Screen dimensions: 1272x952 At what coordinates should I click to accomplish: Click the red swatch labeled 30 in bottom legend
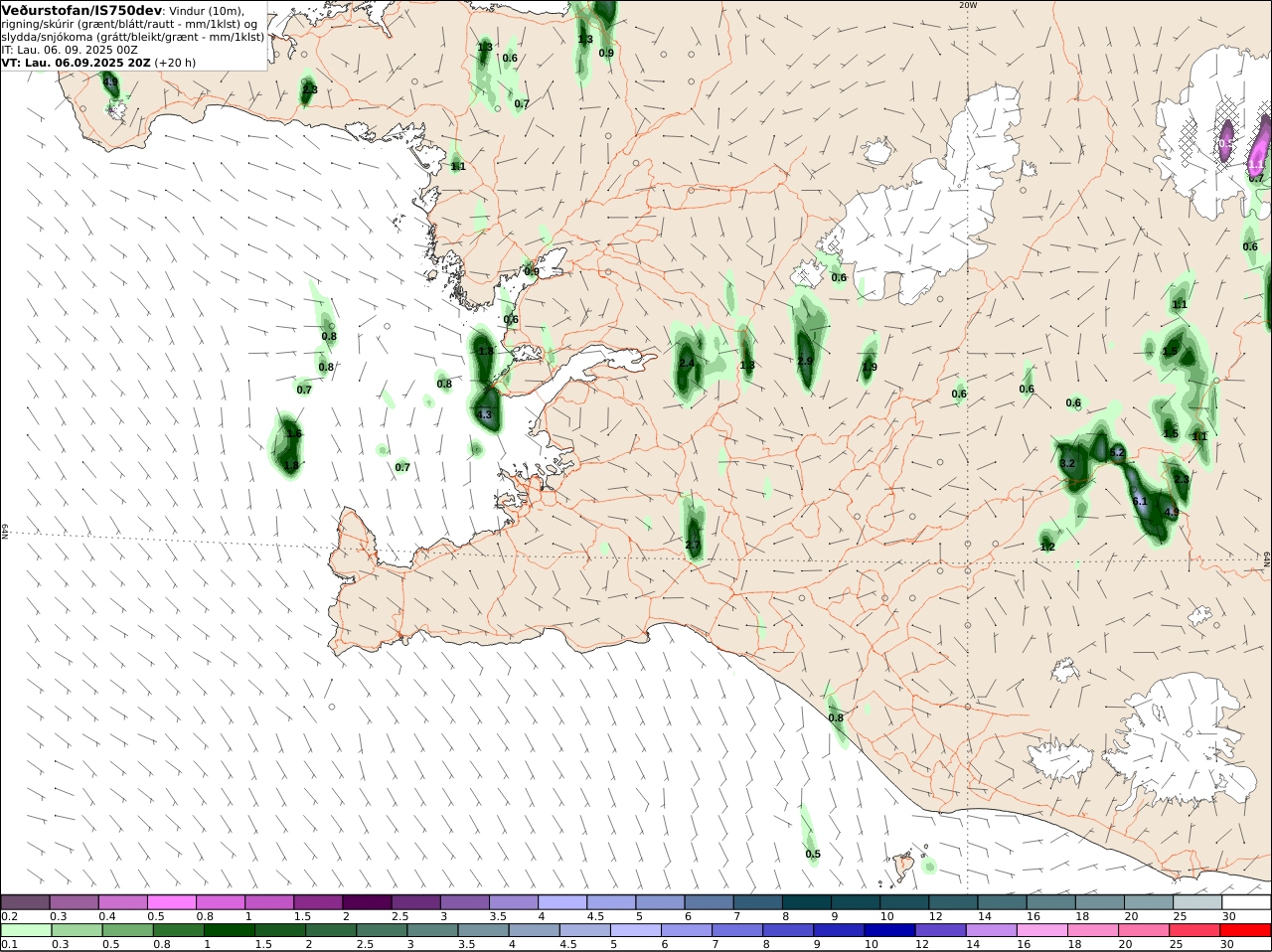tap(1246, 930)
